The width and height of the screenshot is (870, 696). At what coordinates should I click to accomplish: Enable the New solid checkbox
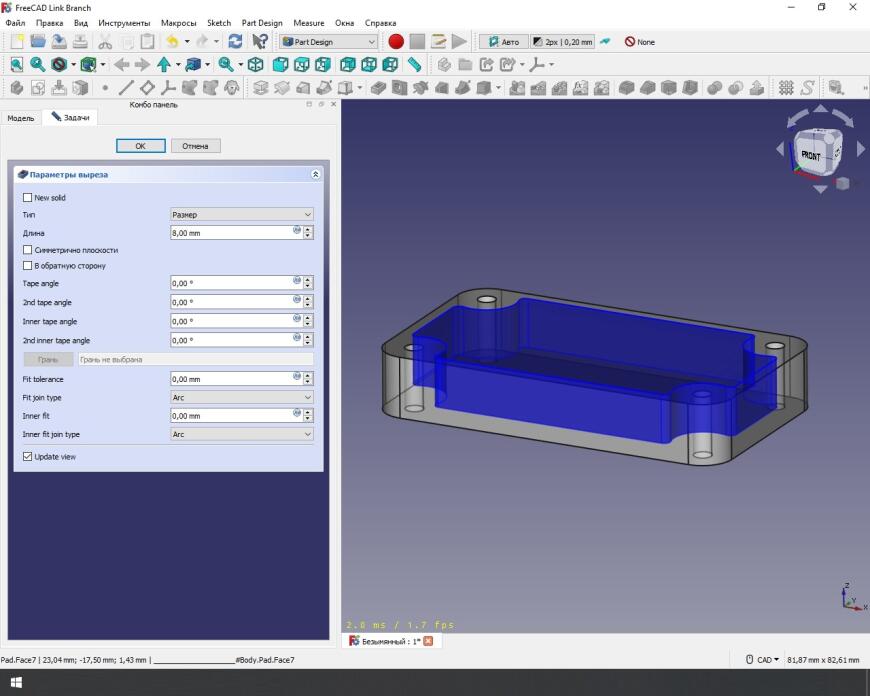(28, 198)
